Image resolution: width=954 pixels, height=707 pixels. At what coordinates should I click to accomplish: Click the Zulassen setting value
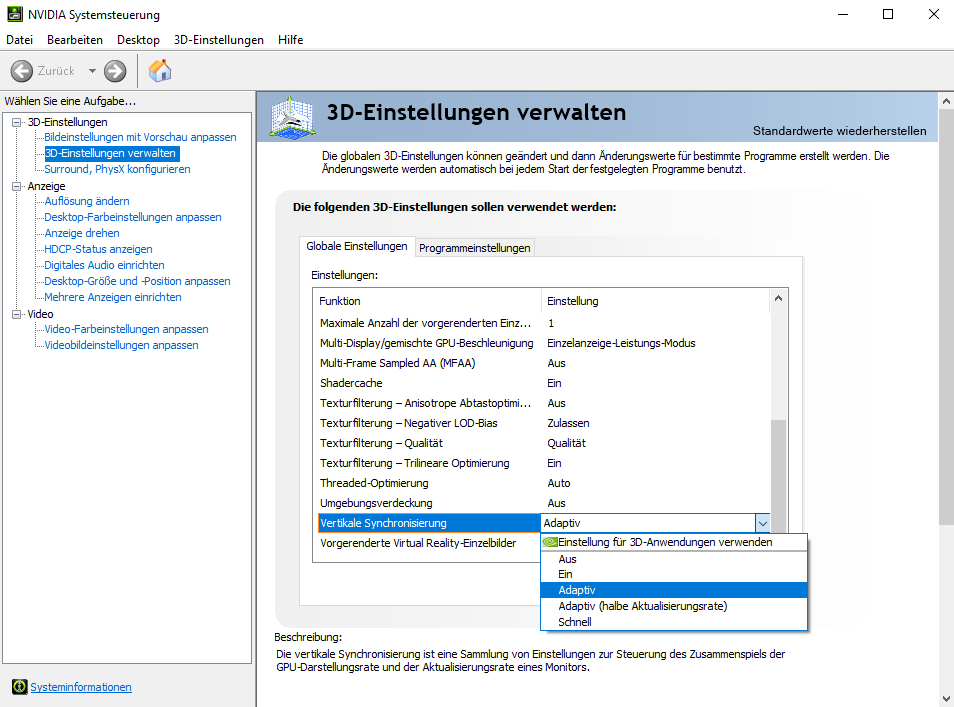[x=568, y=423]
